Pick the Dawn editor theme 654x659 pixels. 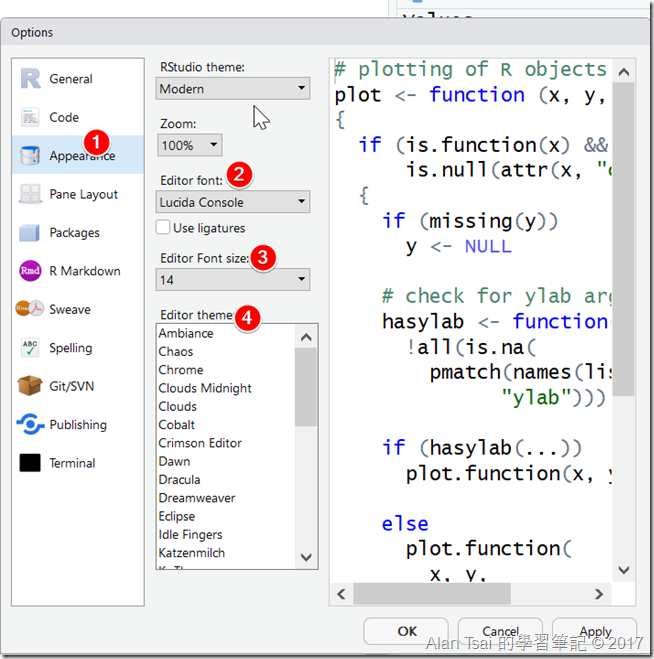click(x=226, y=461)
